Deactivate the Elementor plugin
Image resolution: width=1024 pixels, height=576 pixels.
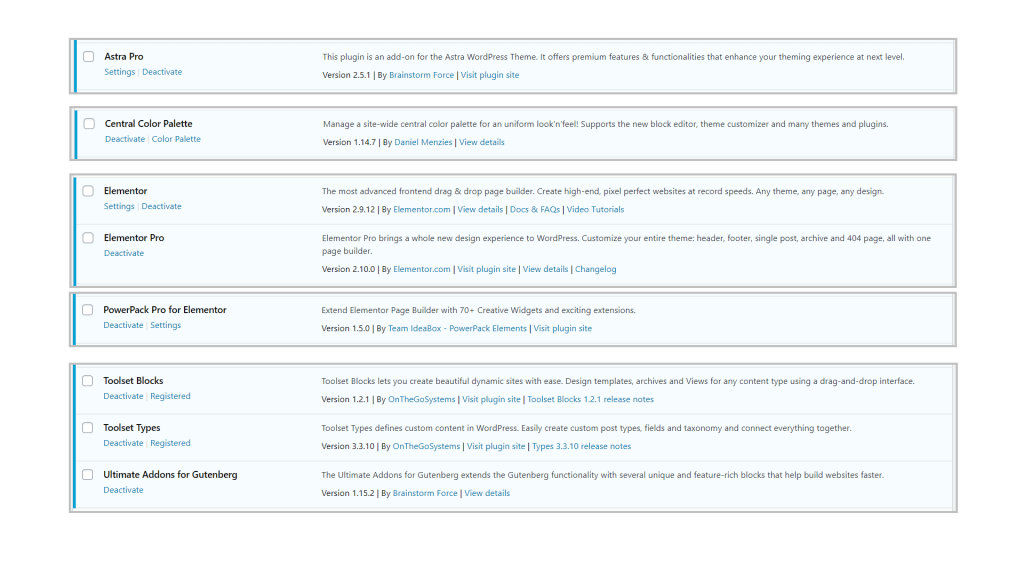tap(161, 206)
